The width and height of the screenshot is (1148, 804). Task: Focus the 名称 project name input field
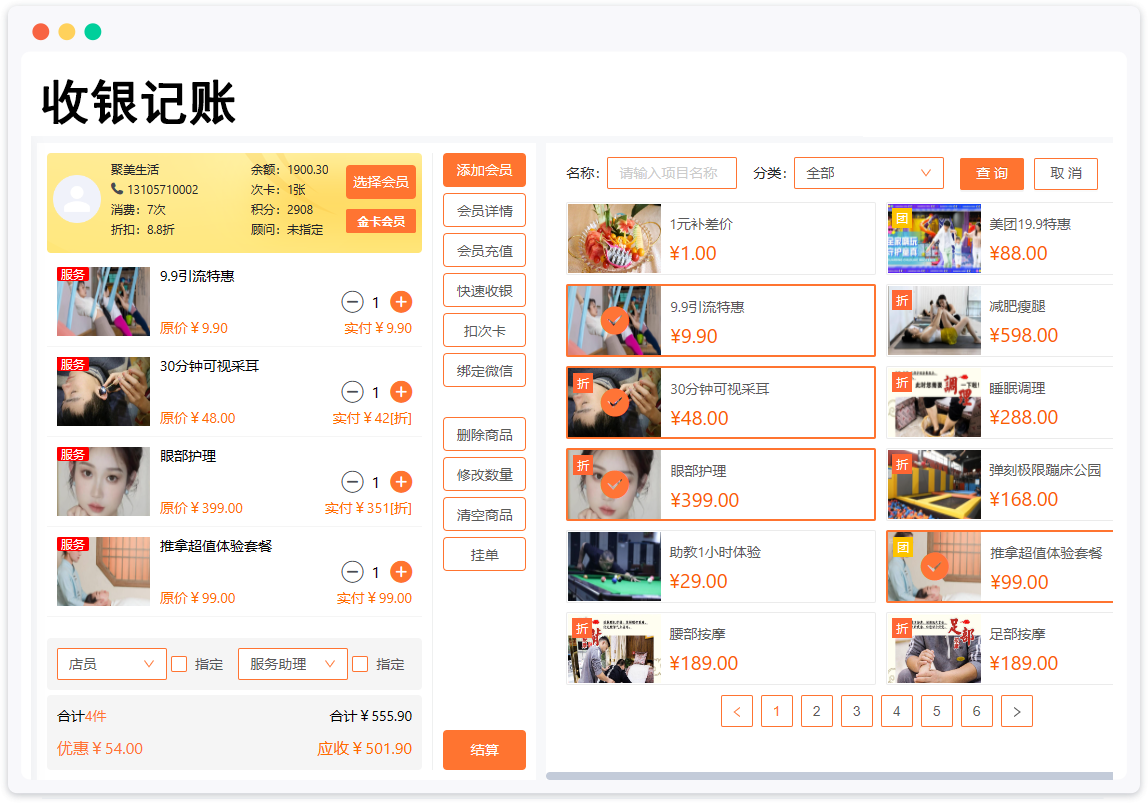(x=671, y=173)
